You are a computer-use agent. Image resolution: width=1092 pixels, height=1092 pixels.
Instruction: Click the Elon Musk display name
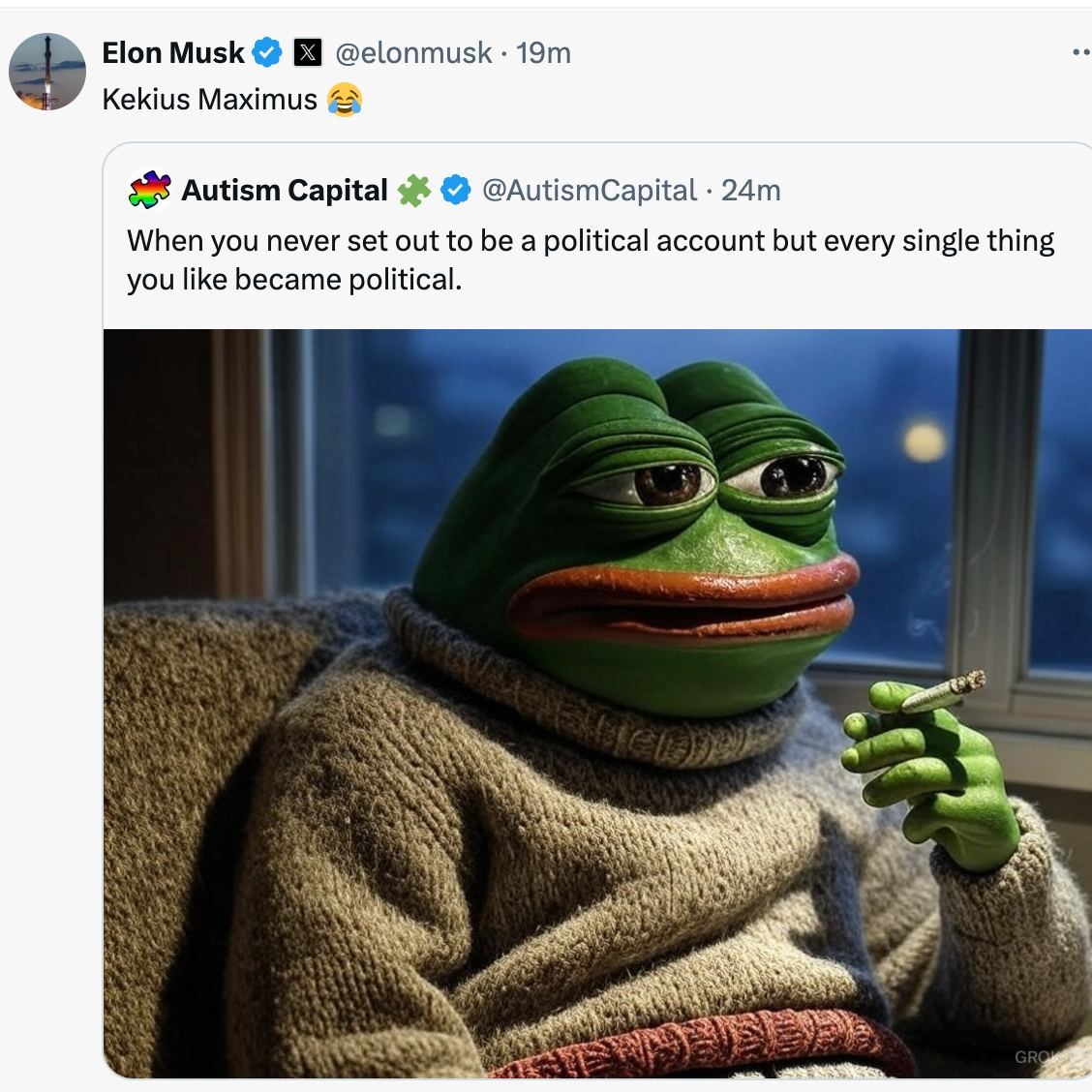(x=172, y=52)
